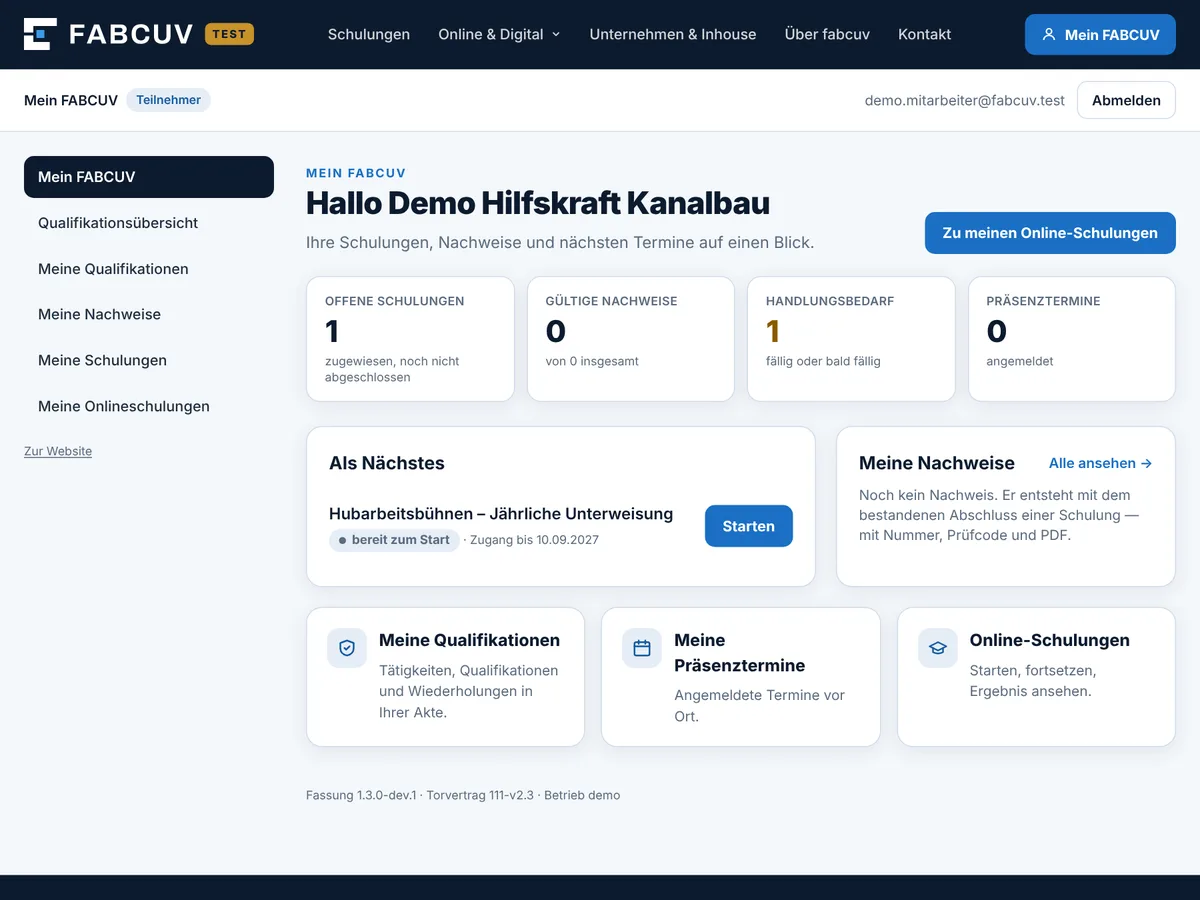The height and width of the screenshot is (900, 1200).
Task: Open Meine Schulungen in the sidebar
Action: coord(149,360)
